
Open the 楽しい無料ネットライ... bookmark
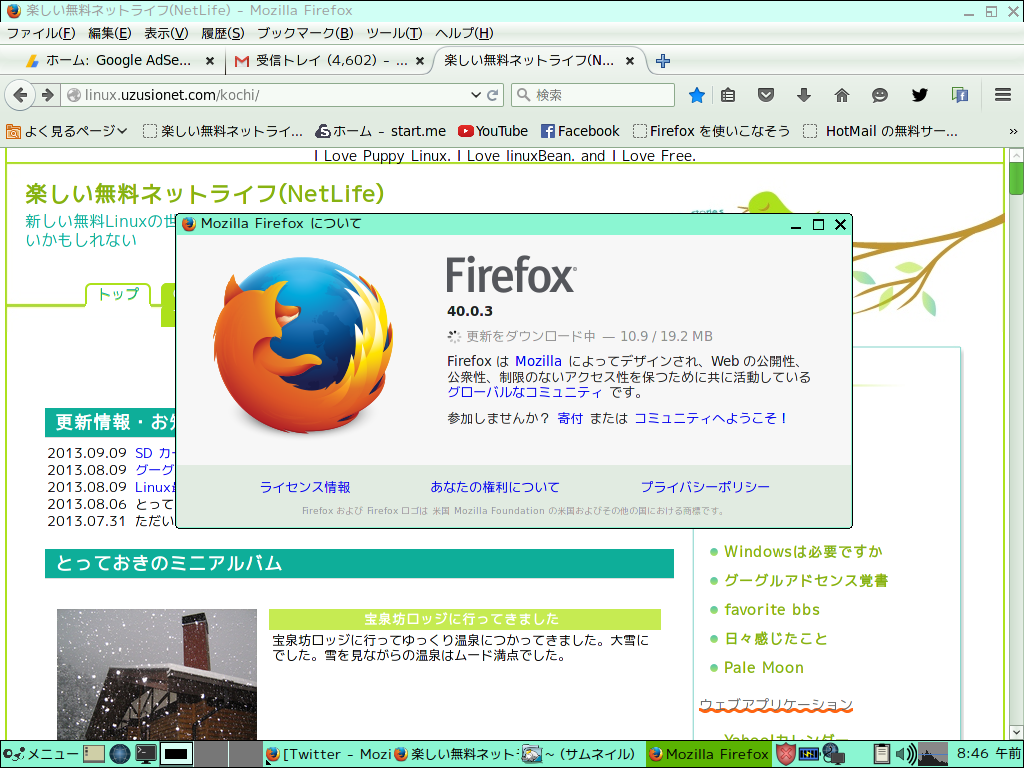(223, 131)
